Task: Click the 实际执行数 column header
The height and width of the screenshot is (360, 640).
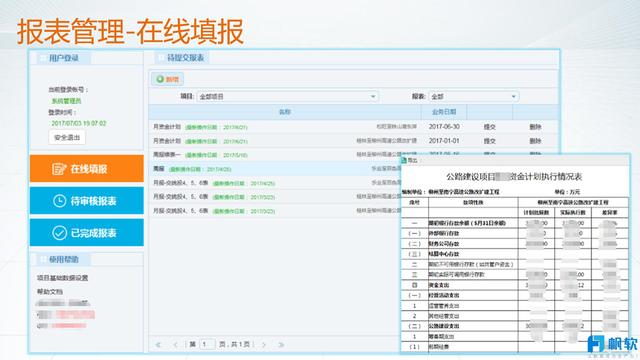Action: 573,213
